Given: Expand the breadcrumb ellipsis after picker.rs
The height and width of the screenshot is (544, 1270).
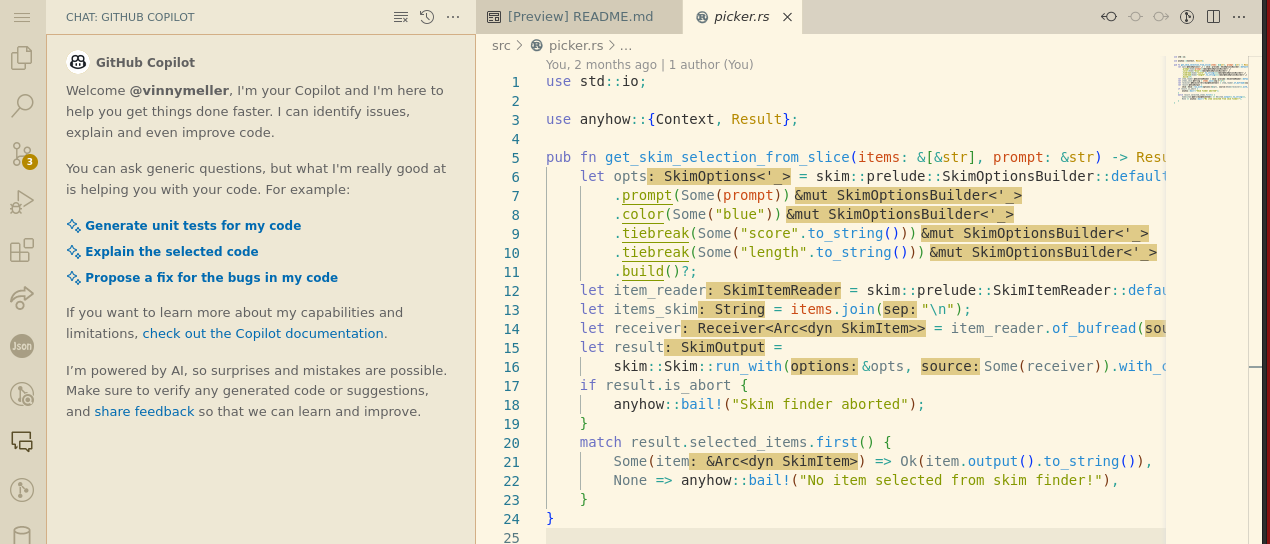Looking at the screenshot, I should [626, 45].
